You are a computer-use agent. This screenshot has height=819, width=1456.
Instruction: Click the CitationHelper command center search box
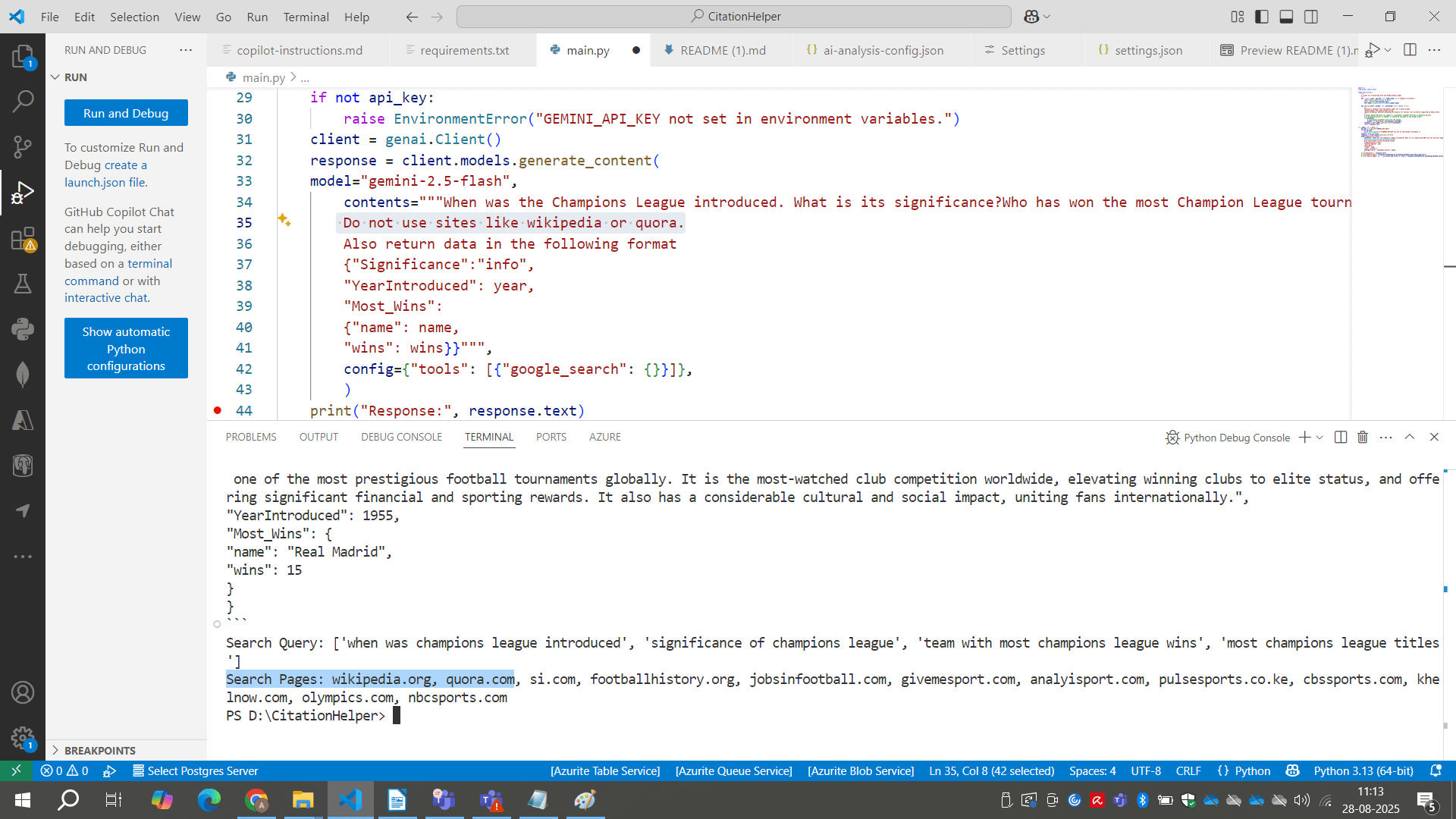(x=733, y=17)
